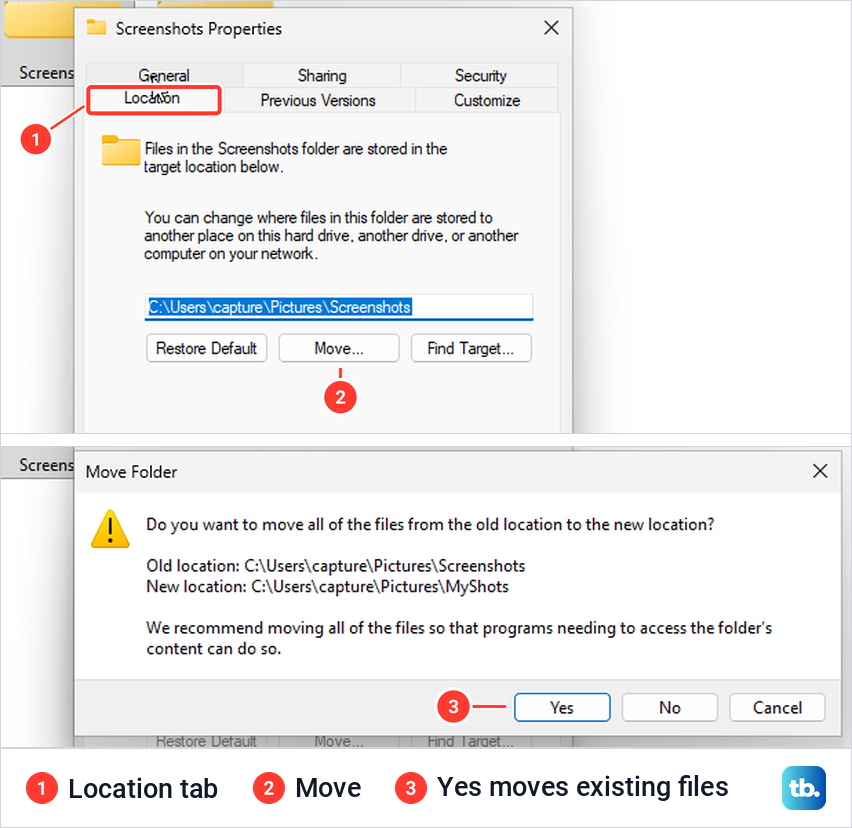Click the folder icon in the Properties title bar
Viewport: 852px width, 828px height.
(97, 27)
